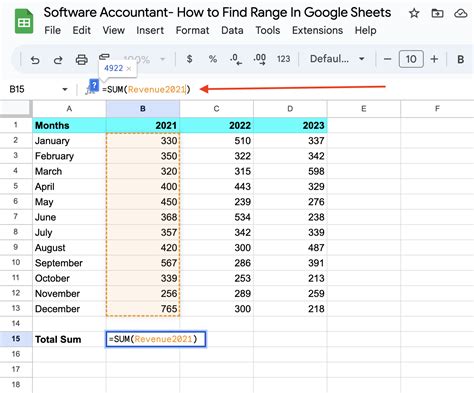Screen dimensions: 474x393
Task: Click the B15 name box
Action: coord(17,89)
